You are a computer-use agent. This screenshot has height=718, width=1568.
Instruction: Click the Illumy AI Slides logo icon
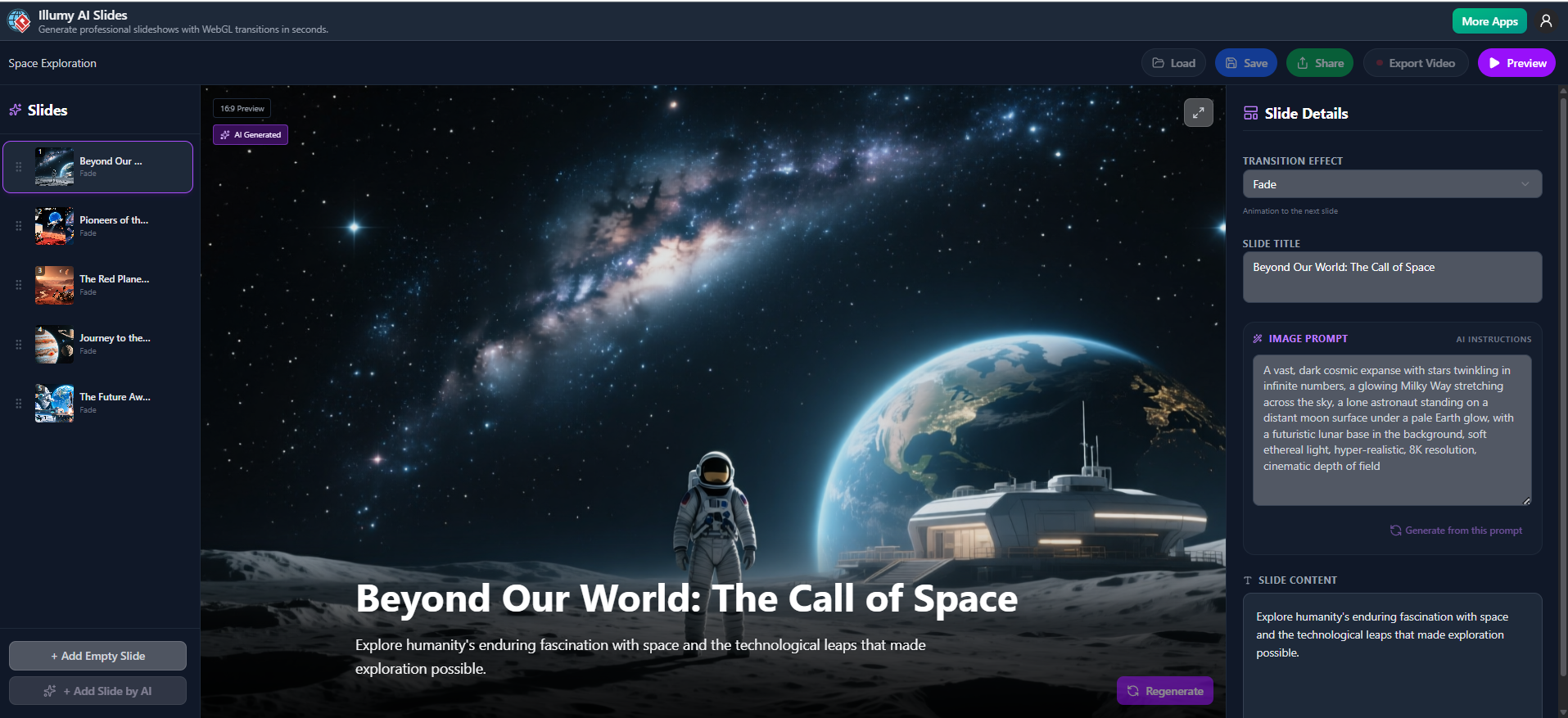click(19, 21)
